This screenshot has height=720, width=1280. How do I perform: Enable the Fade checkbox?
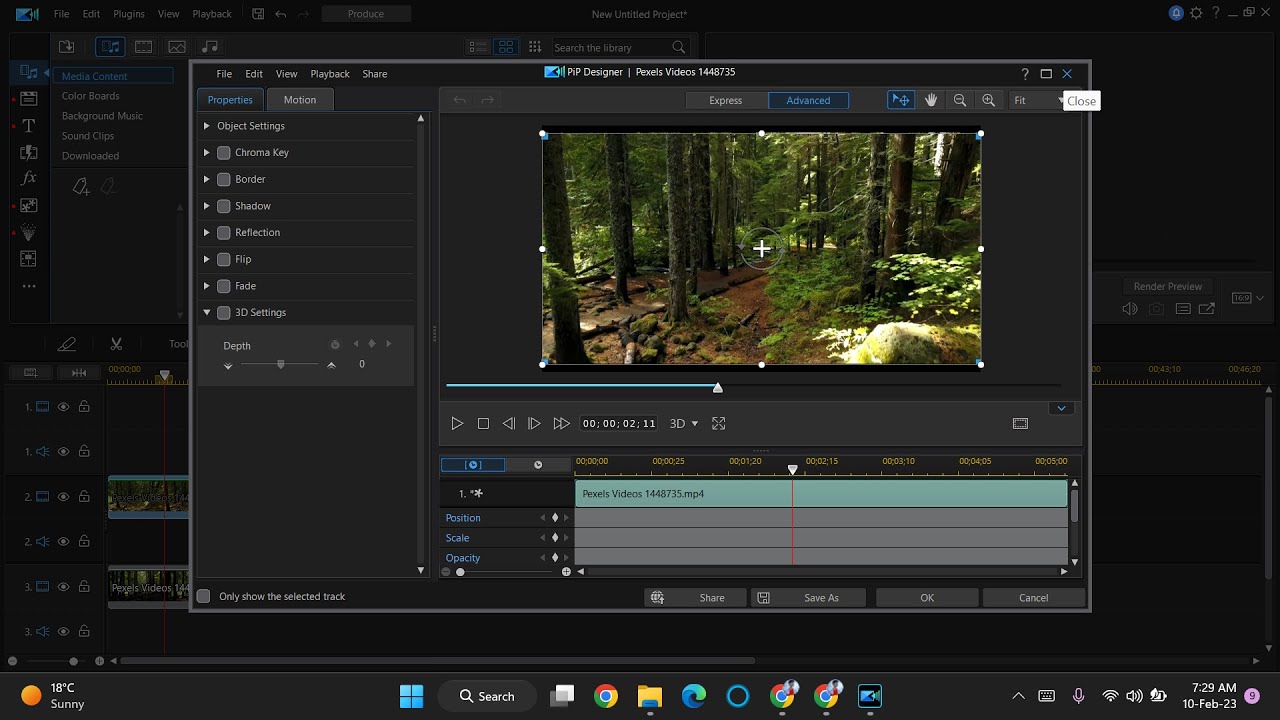224,286
